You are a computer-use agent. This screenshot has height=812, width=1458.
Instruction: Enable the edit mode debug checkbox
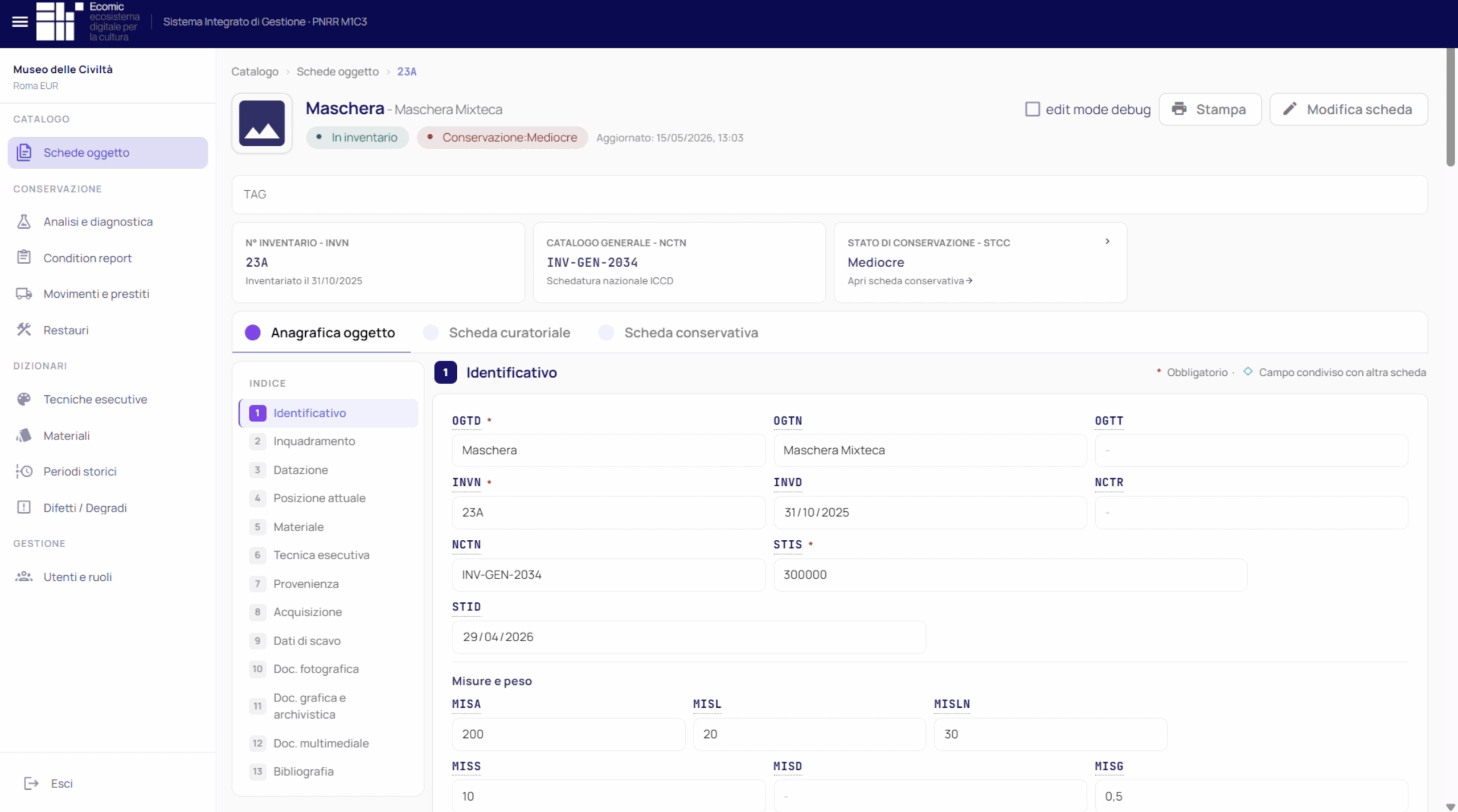click(x=1032, y=109)
